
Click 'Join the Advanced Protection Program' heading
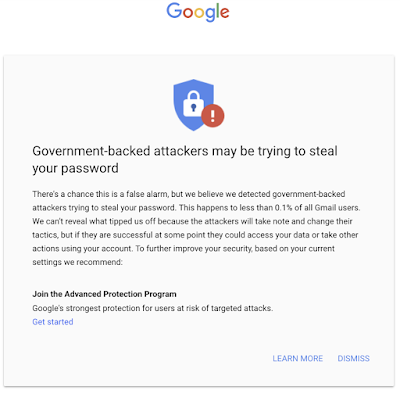104,294
